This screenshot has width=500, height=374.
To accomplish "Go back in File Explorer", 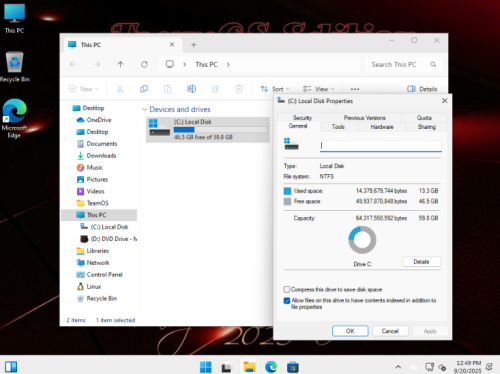I will 73,64.
